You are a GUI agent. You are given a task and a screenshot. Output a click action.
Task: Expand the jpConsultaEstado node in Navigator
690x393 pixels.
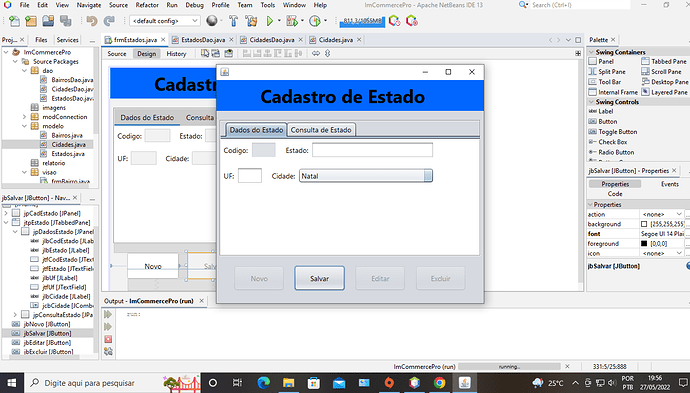(15, 315)
